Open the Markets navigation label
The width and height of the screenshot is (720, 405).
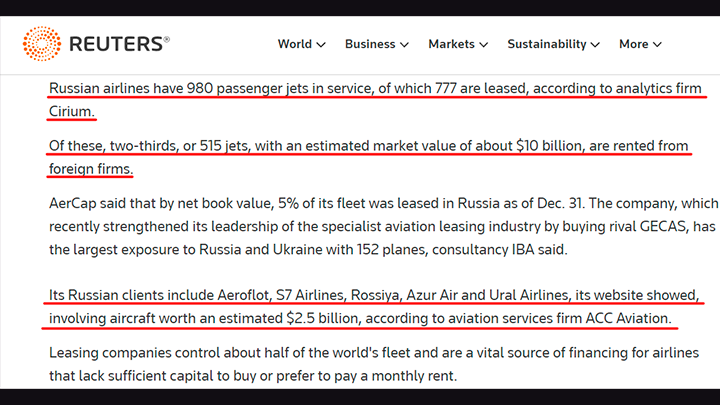(451, 44)
